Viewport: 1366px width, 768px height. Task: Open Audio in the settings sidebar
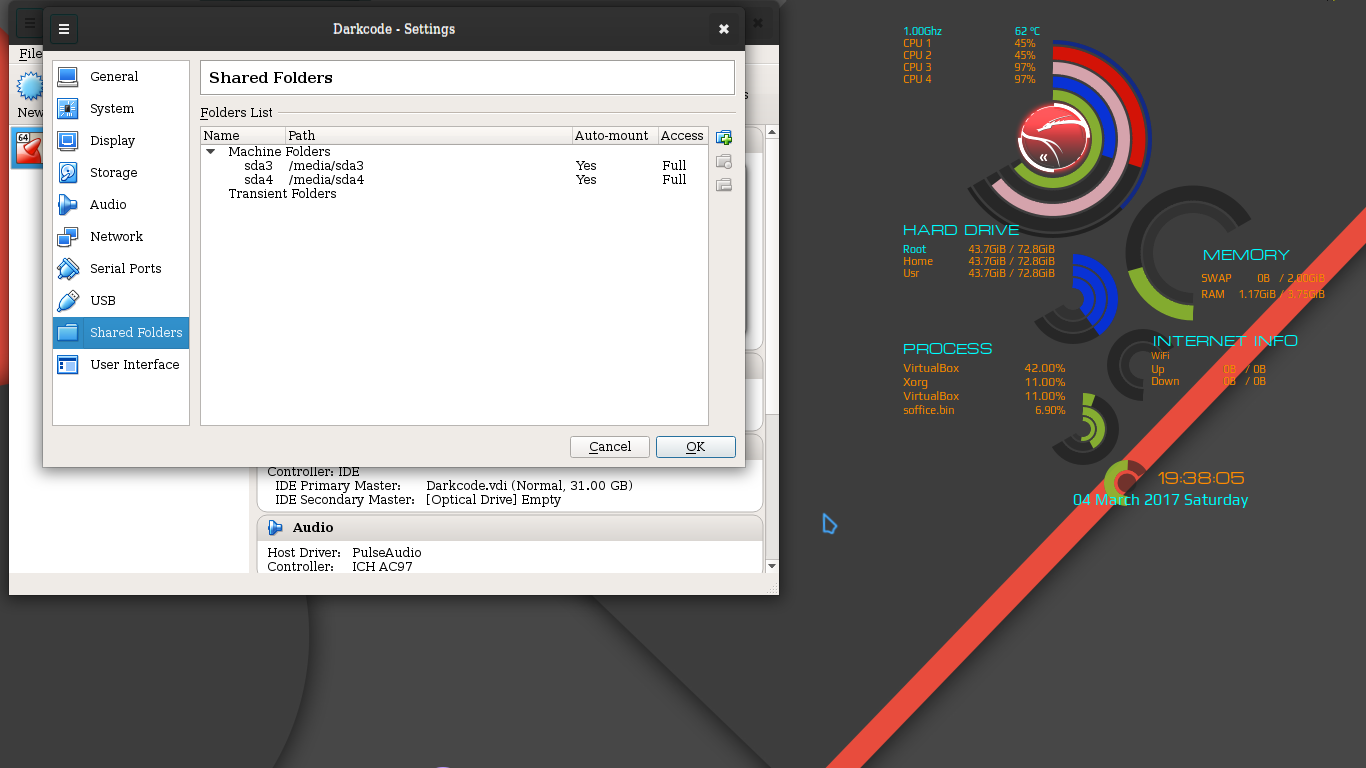pos(121,205)
